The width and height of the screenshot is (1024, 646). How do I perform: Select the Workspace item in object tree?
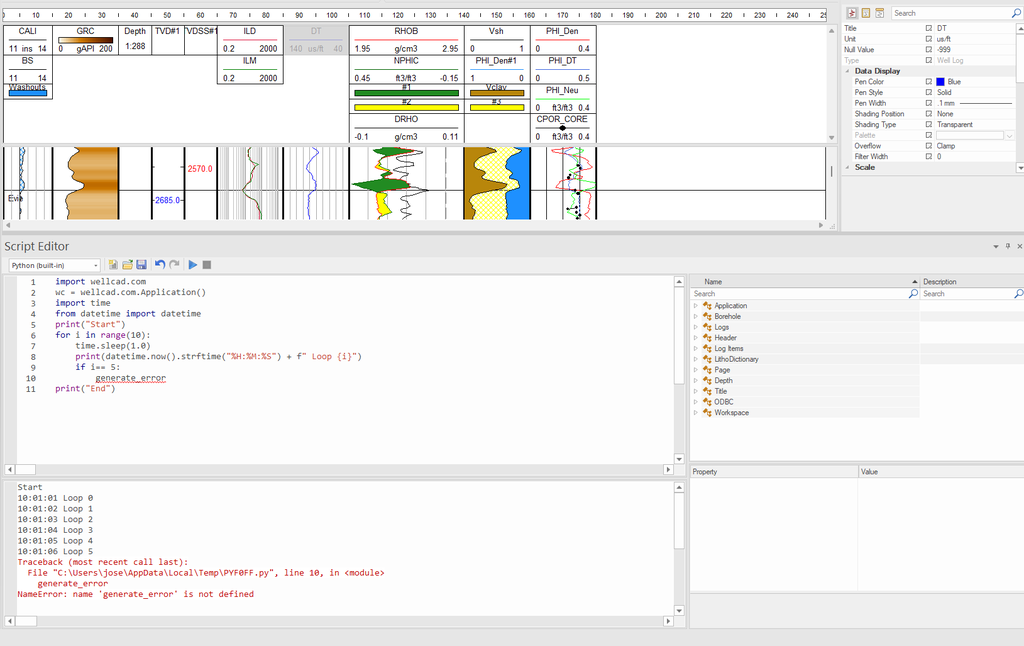(731, 413)
